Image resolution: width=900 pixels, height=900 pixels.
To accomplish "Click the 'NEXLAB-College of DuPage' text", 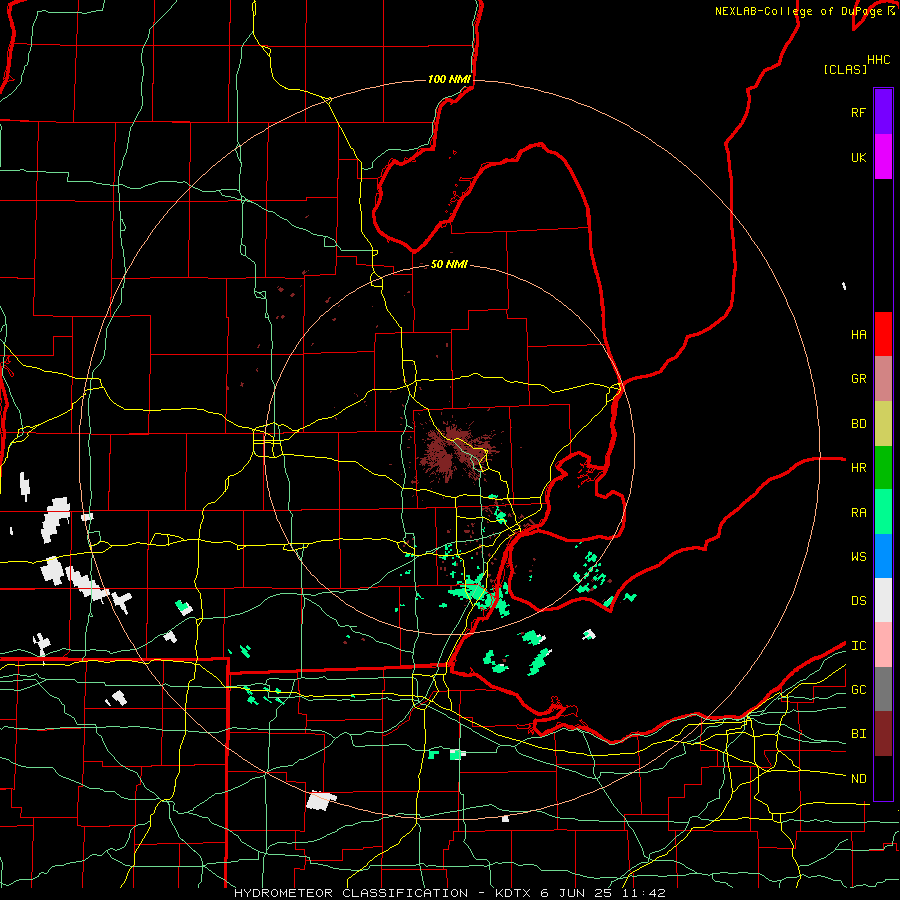I will pyautogui.click(x=801, y=11).
